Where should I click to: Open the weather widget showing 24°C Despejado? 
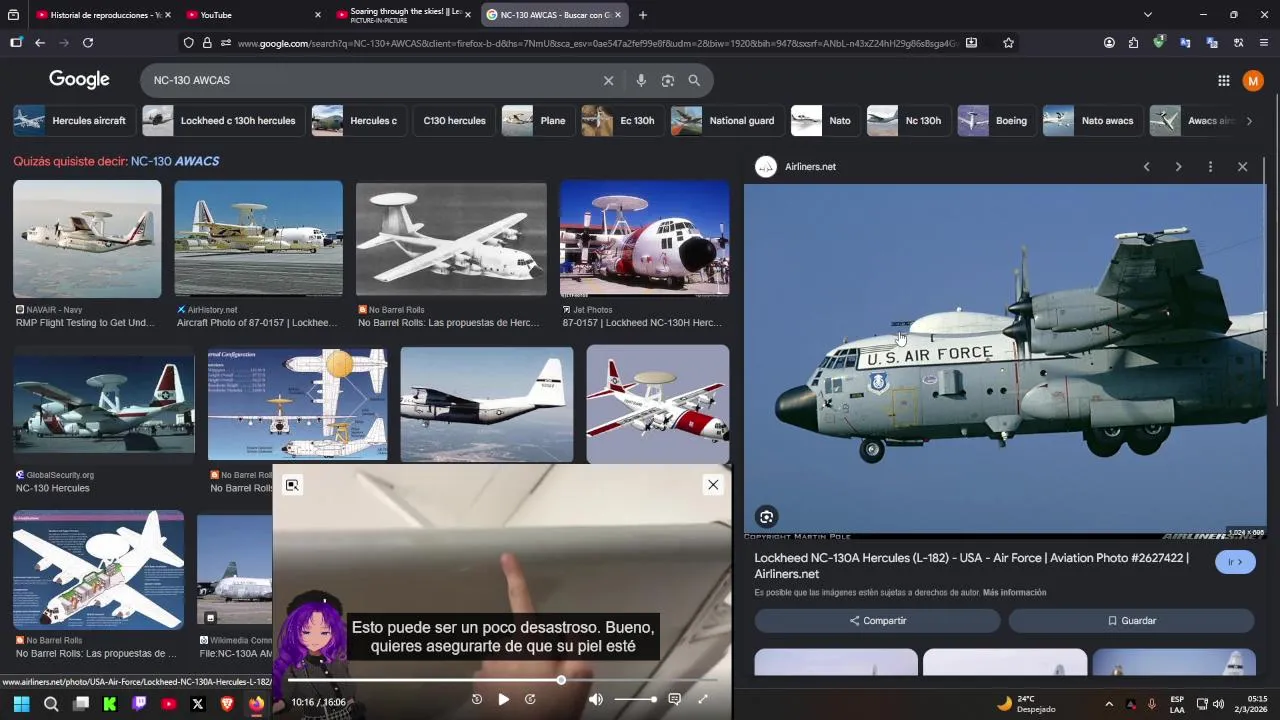[1026, 704]
